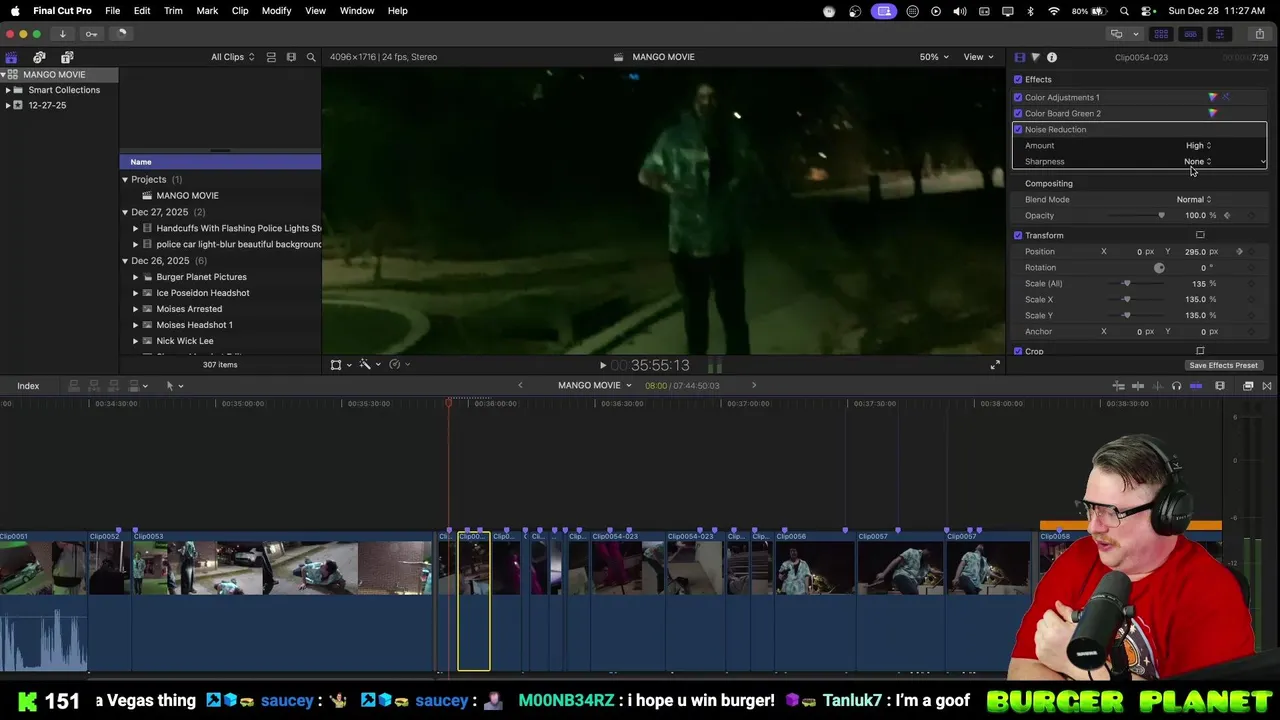Toggle solo headphones icon in timeline
This screenshot has width=1280, height=720.
1176,386
